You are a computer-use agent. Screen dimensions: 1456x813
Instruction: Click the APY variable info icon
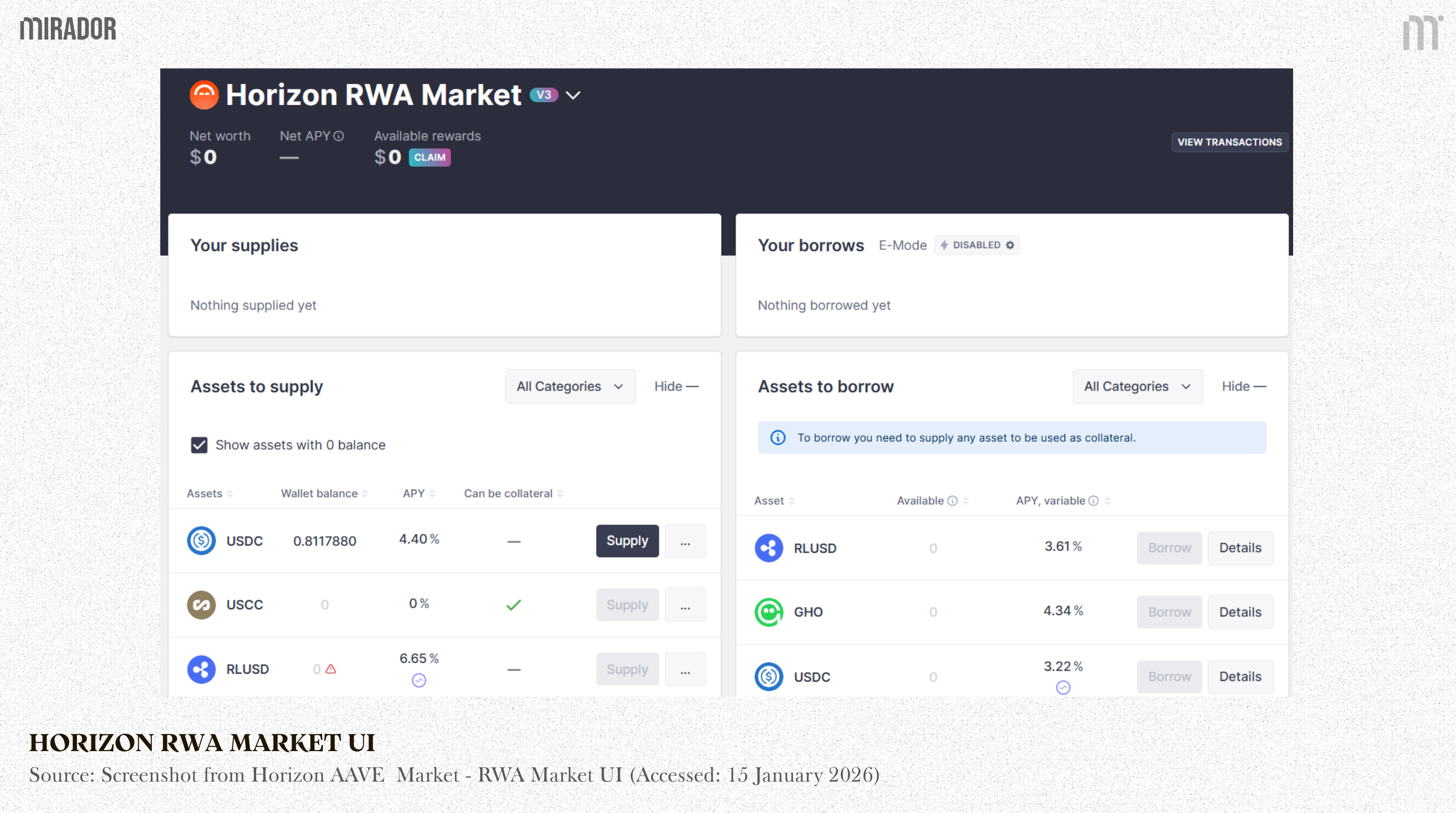coord(1094,500)
